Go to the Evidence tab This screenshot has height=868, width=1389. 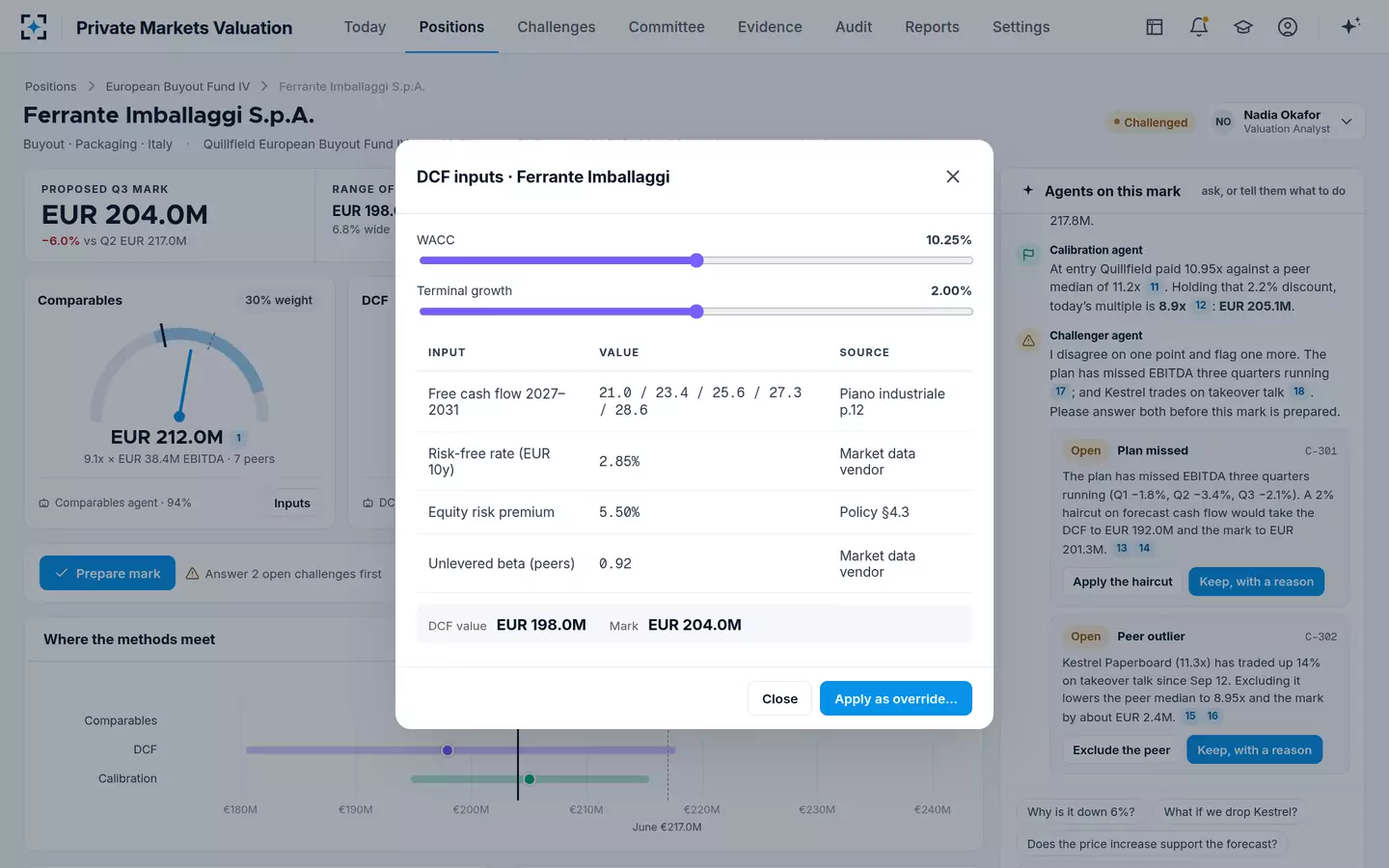770,27
